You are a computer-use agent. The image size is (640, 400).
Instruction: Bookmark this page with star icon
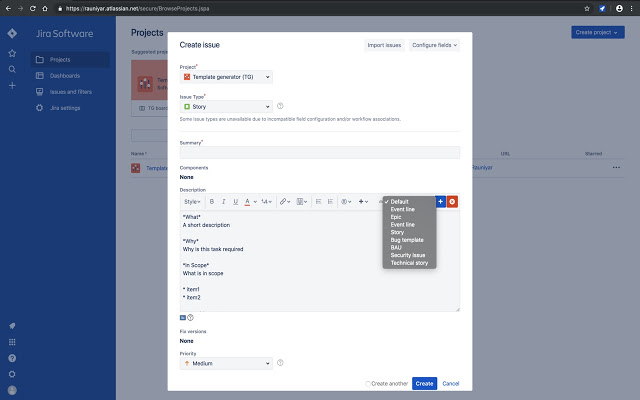point(587,8)
